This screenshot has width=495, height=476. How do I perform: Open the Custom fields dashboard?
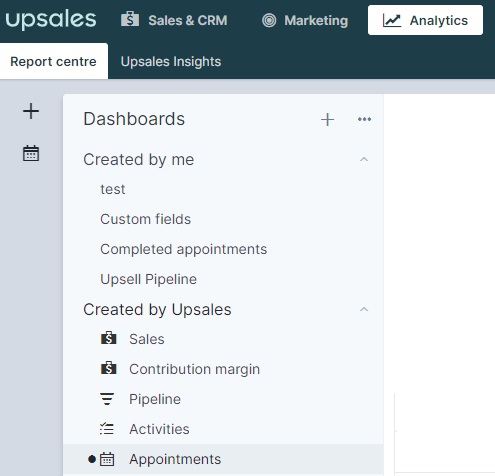tap(145, 219)
